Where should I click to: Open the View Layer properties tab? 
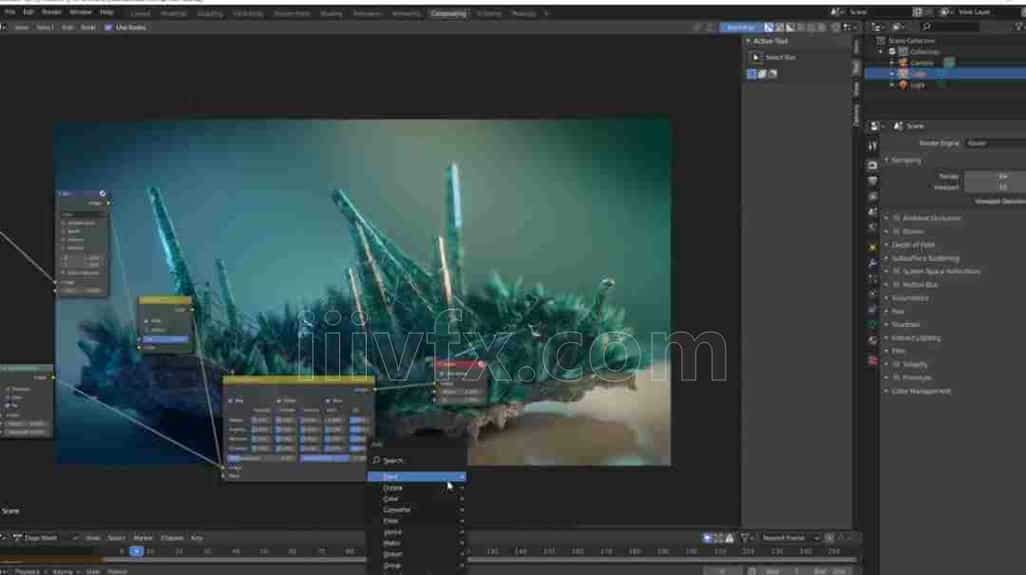[872, 196]
